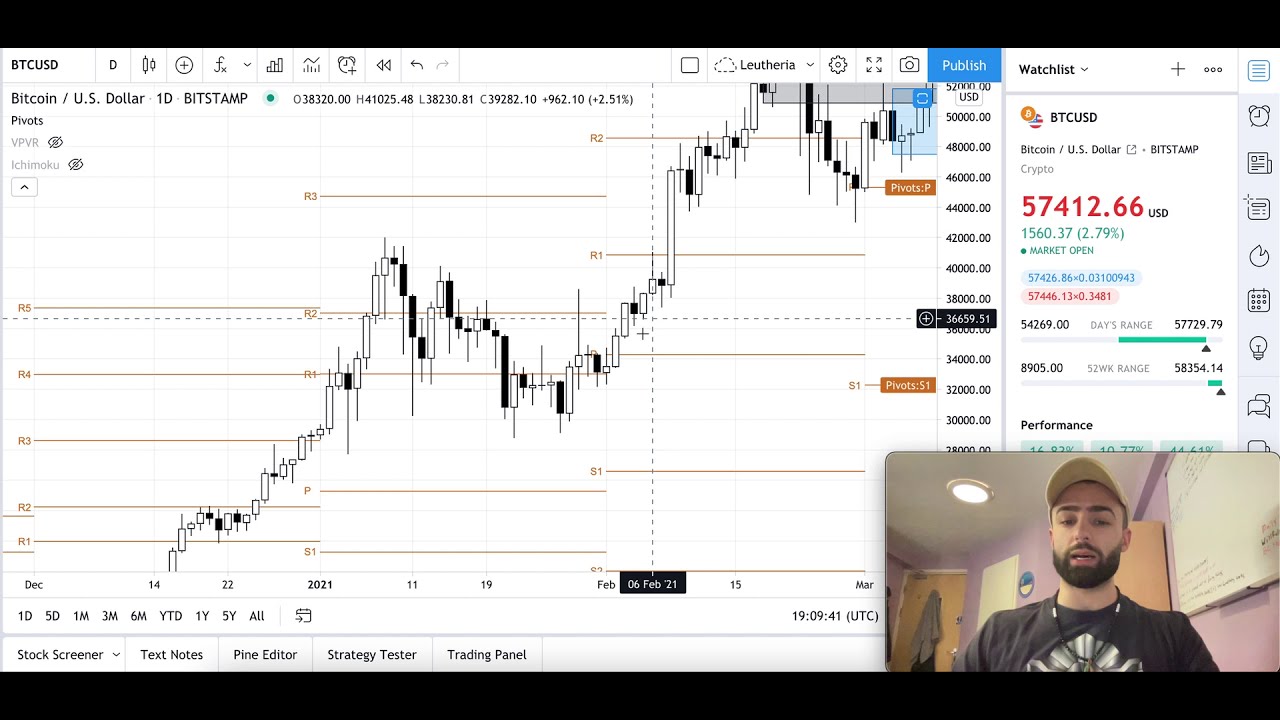
Task: Set the range to 1Y
Action: pos(202,616)
